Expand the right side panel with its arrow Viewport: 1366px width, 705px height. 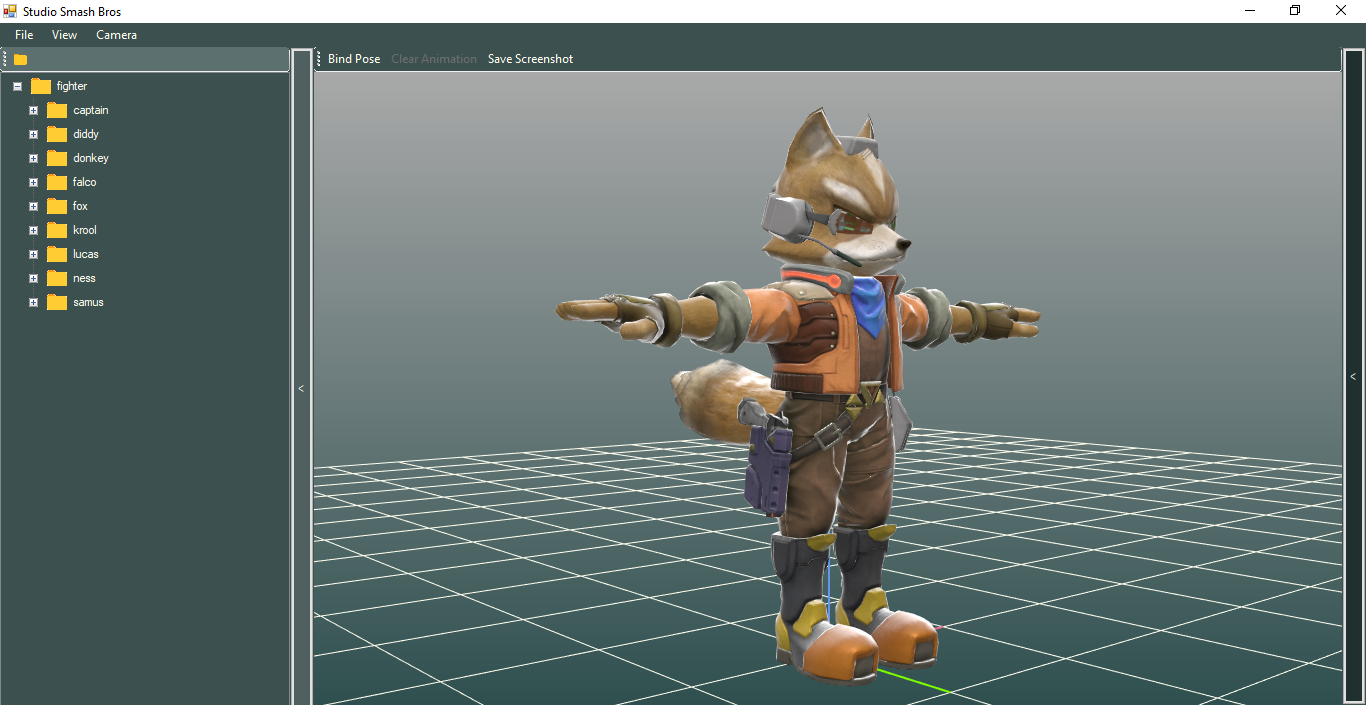coord(1353,377)
